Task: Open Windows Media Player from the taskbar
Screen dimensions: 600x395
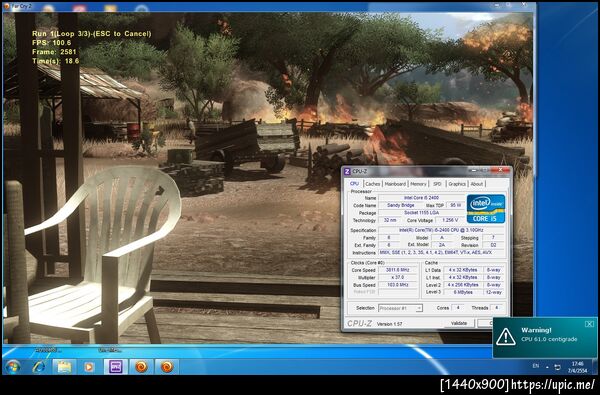Action: [89, 367]
